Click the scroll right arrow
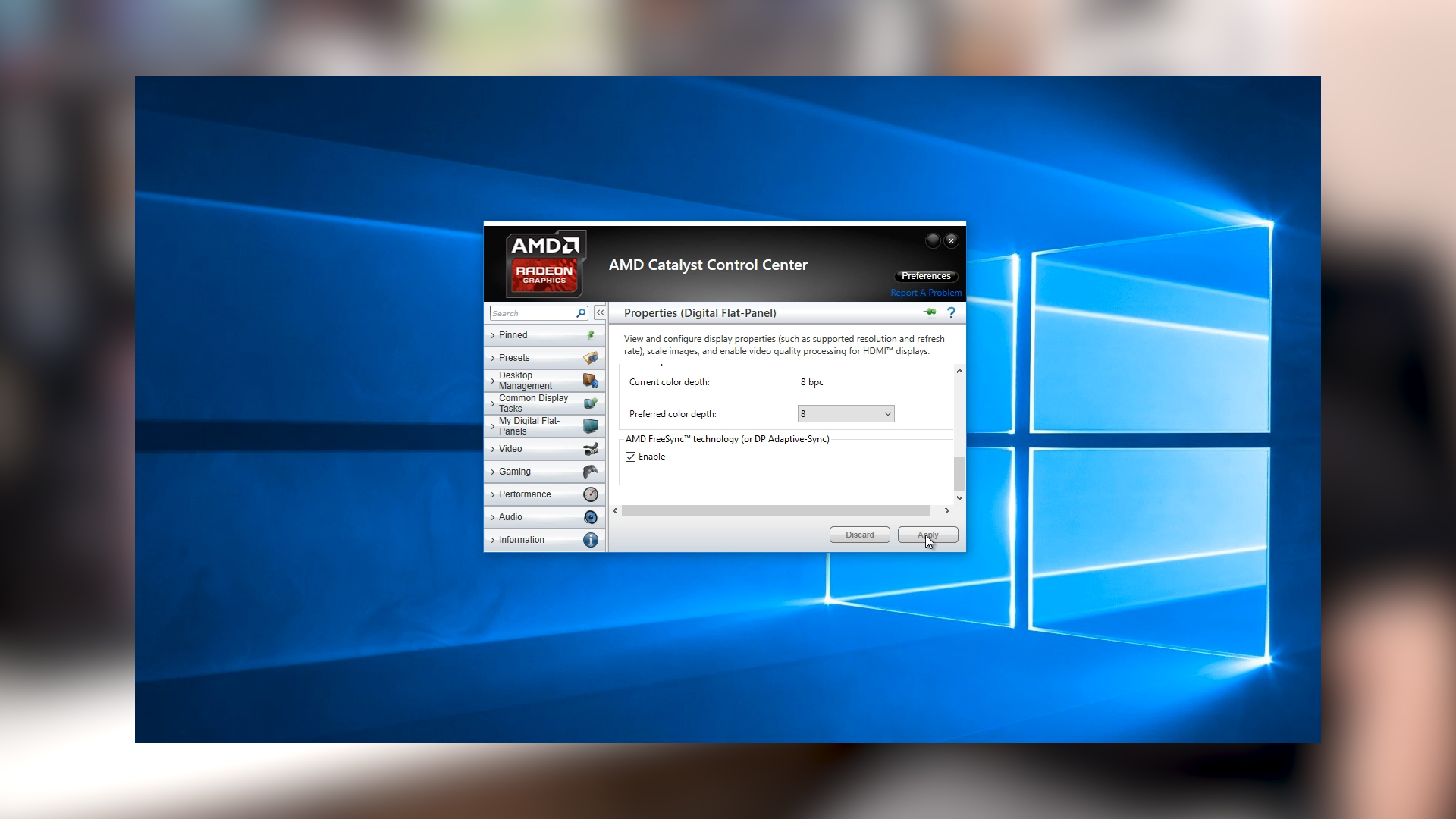 tap(946, 511)
